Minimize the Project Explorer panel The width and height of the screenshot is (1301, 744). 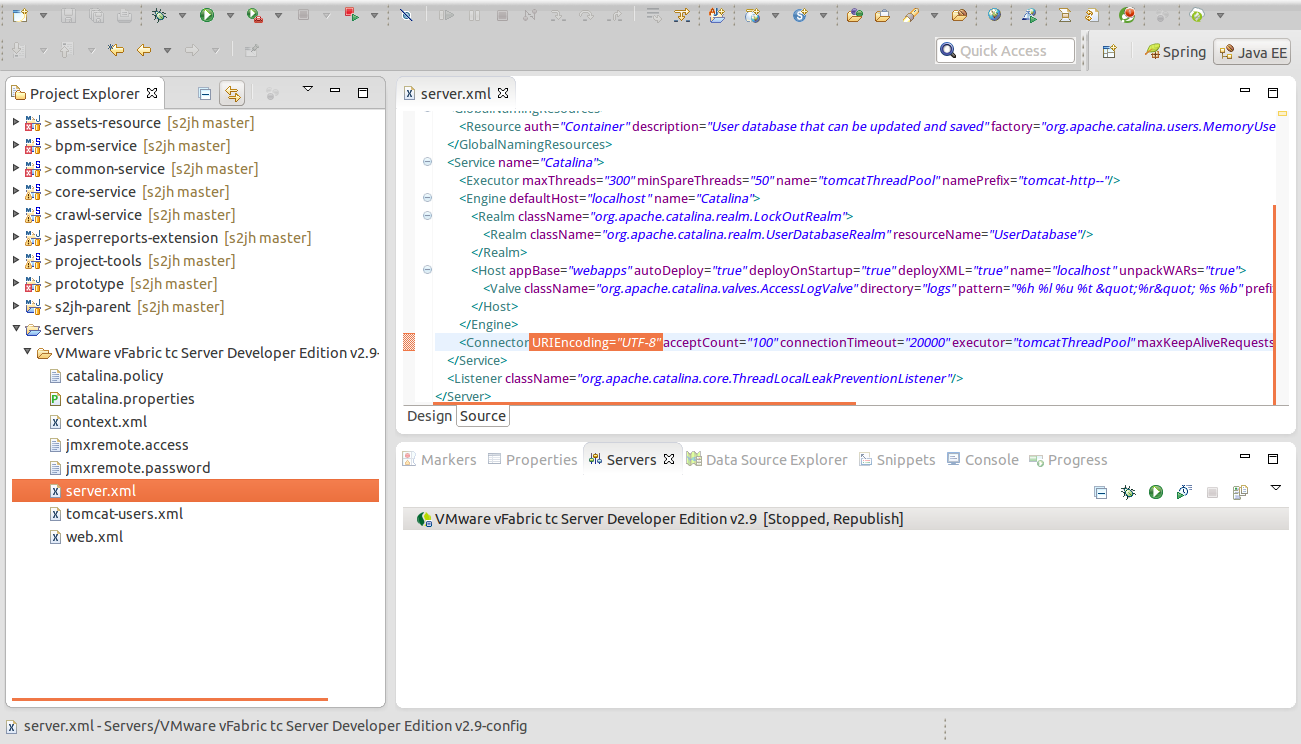pyautogui.click(x=337, y=92)
